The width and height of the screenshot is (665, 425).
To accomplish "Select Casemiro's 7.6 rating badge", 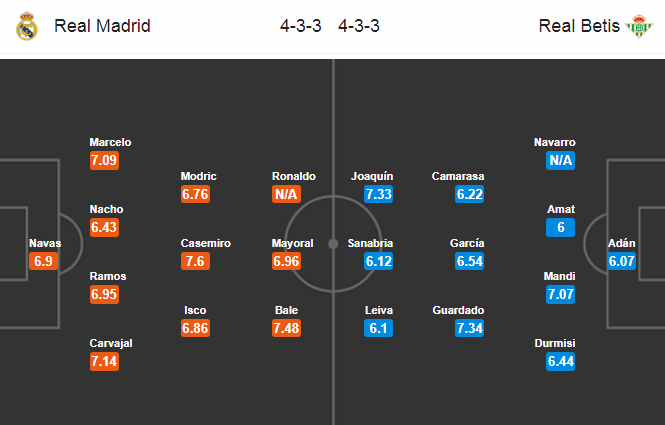I will (195, 261).
